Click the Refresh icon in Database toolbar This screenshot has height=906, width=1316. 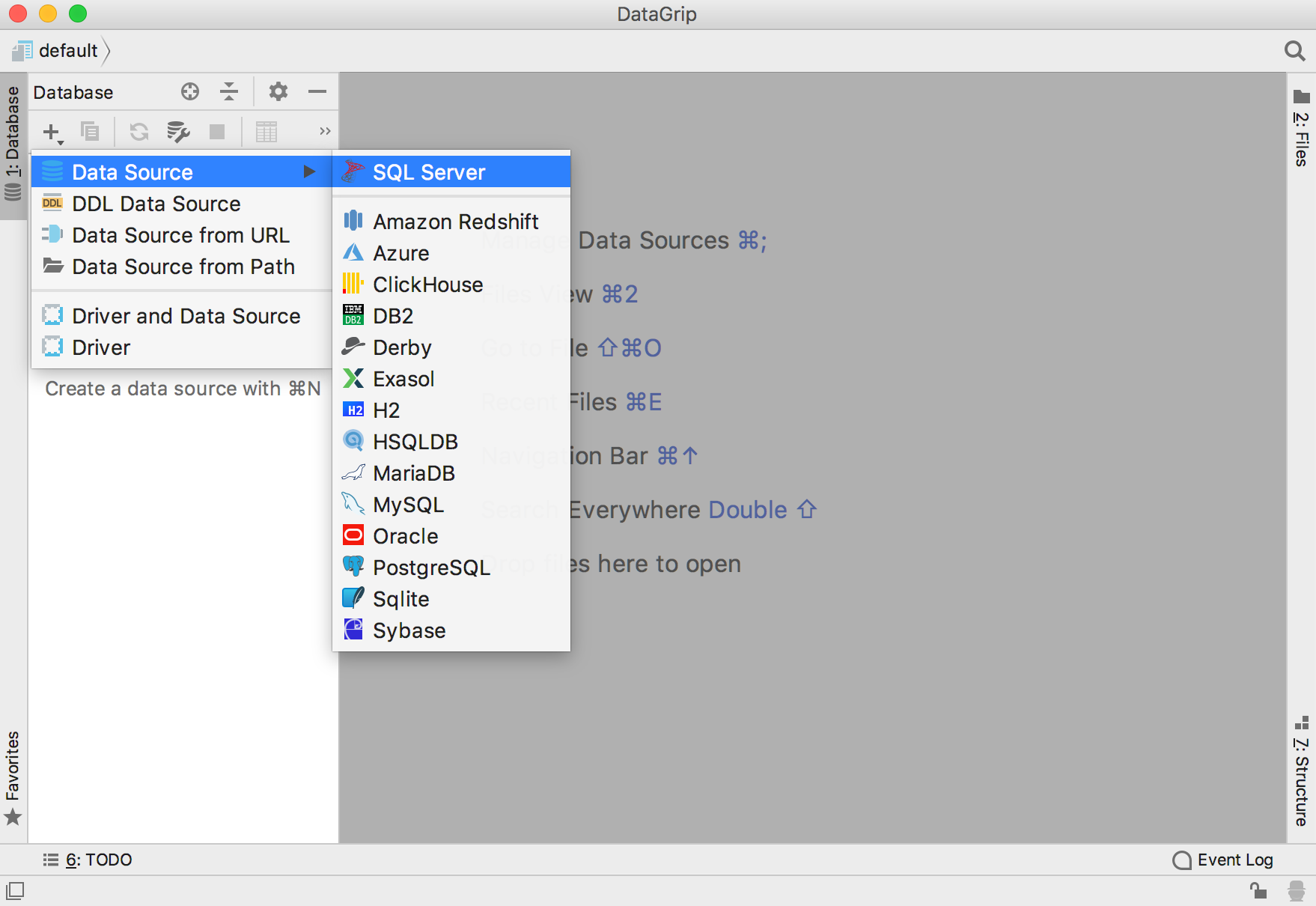[139, 132]
